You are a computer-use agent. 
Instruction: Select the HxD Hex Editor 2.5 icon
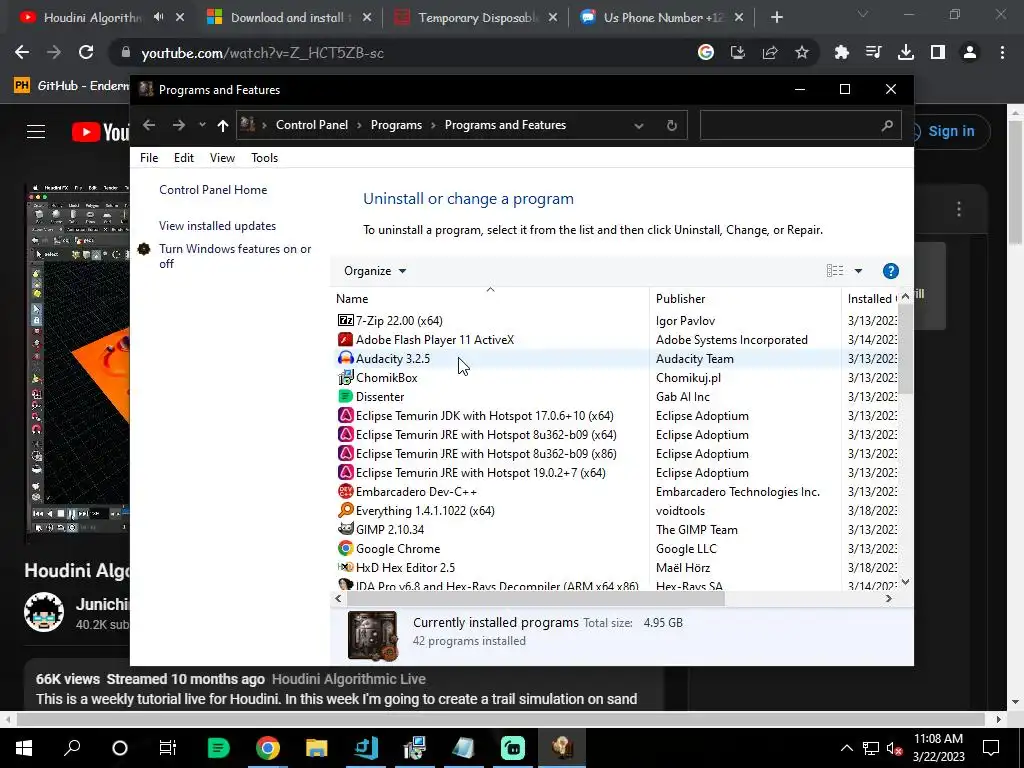[x=345, y=568]
